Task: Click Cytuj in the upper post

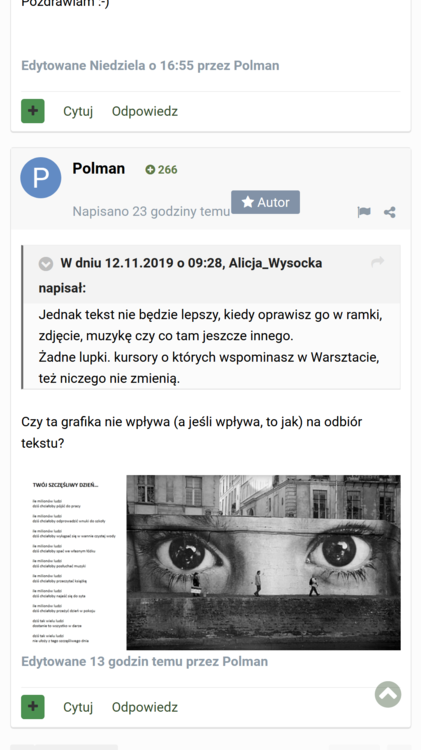Action: click(78, 111)
